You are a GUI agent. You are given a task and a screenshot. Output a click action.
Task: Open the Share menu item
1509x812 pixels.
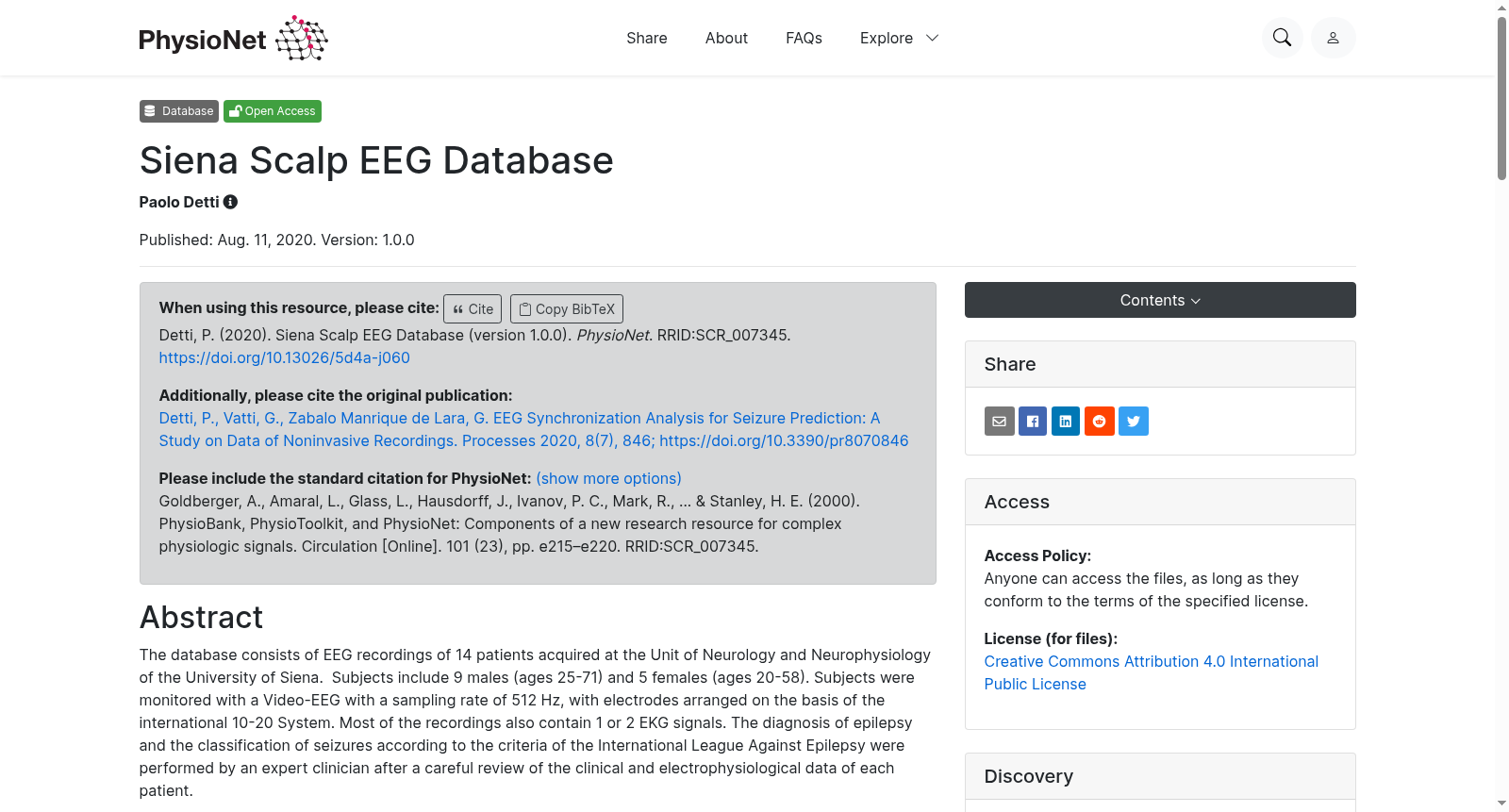pyautogui.click(x=647, y=38)
